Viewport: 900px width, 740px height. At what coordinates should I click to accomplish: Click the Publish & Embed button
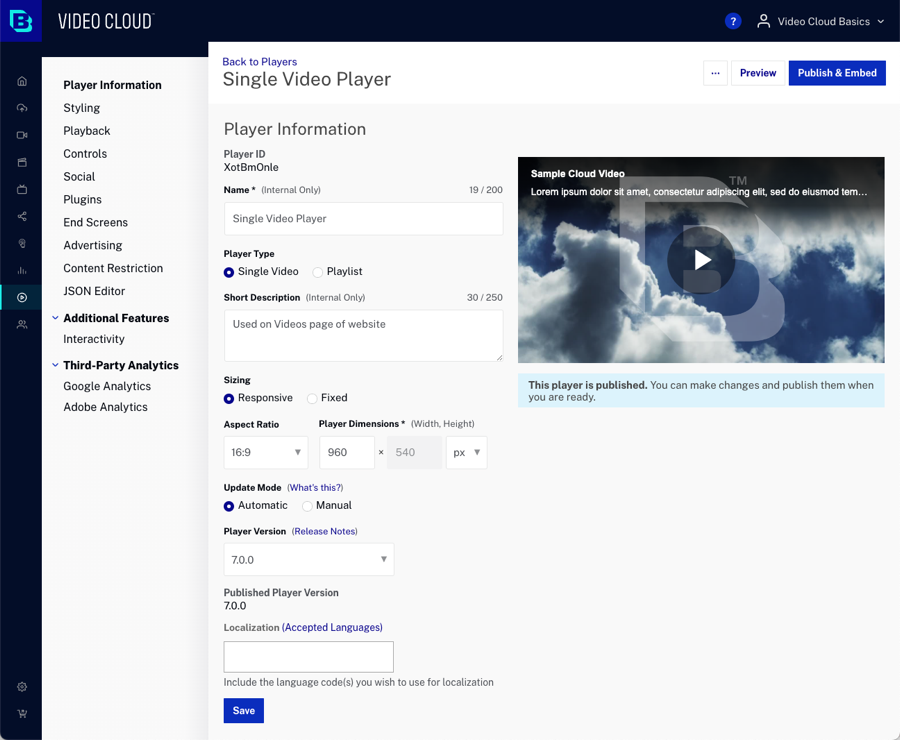(837, 73)
